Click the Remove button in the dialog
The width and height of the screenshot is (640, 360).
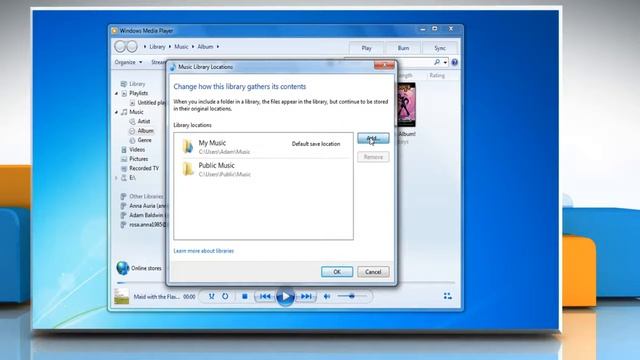click(x=373, y=157)
